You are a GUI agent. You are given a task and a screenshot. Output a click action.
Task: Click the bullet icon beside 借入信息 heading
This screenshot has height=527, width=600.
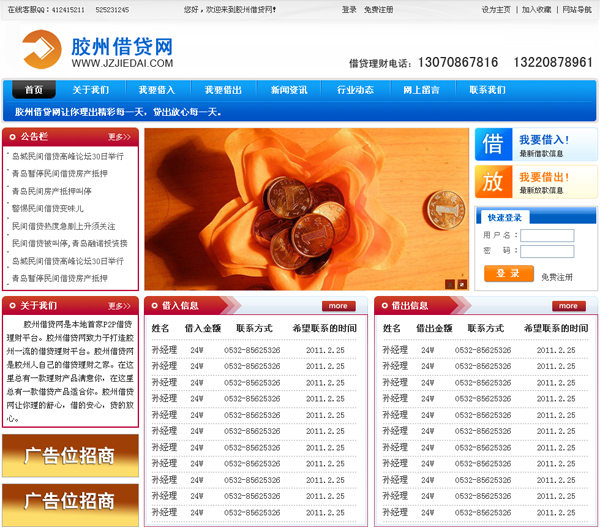(x=154, y=306)
